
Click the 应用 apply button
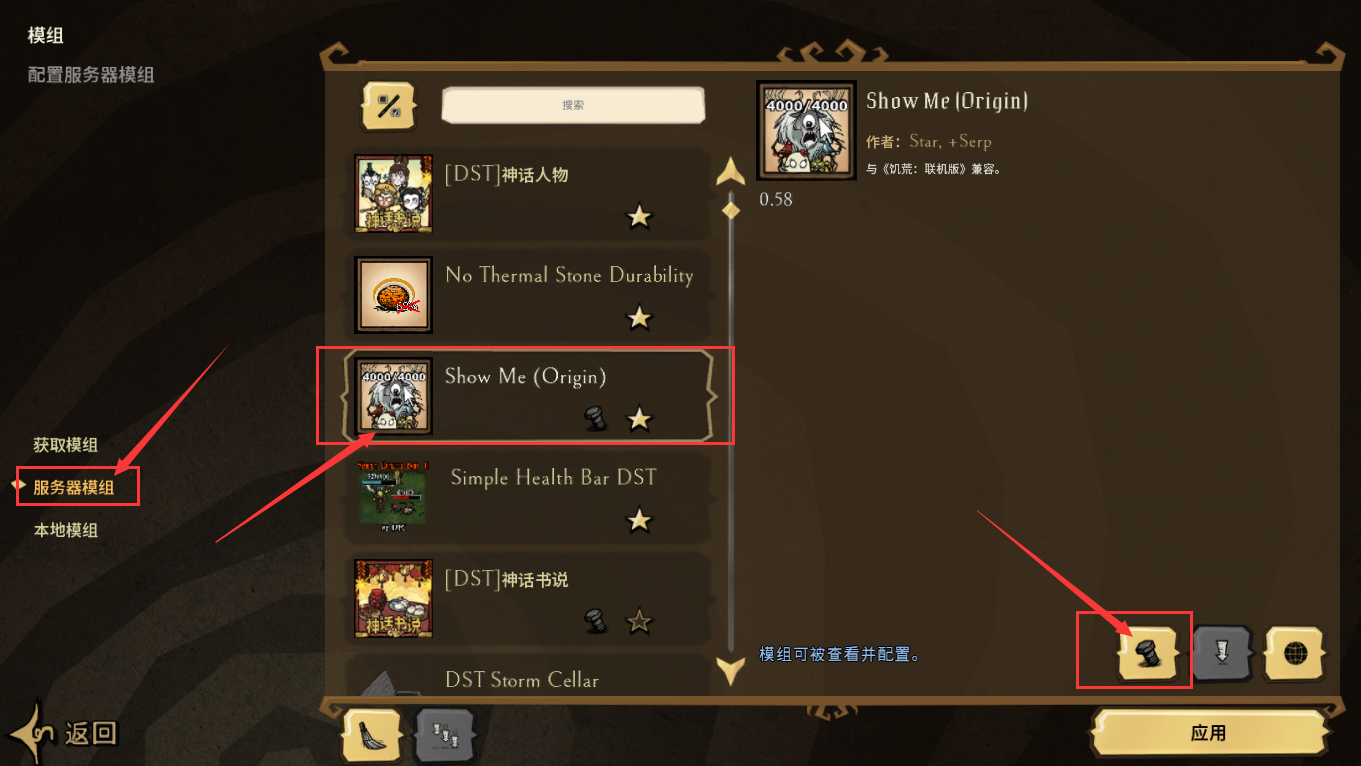click(x=1209, y=733)
